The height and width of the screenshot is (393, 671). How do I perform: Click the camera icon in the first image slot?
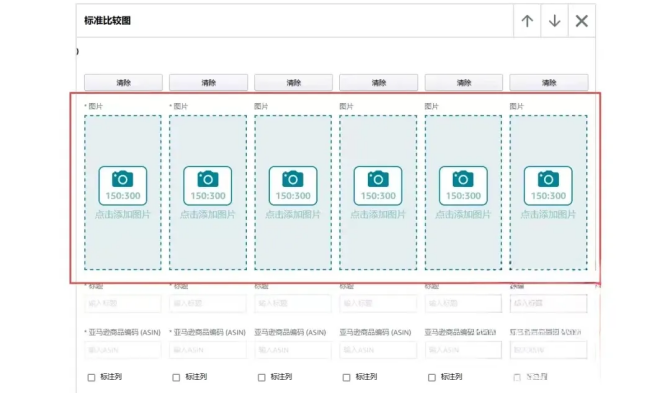coord(123,179)
